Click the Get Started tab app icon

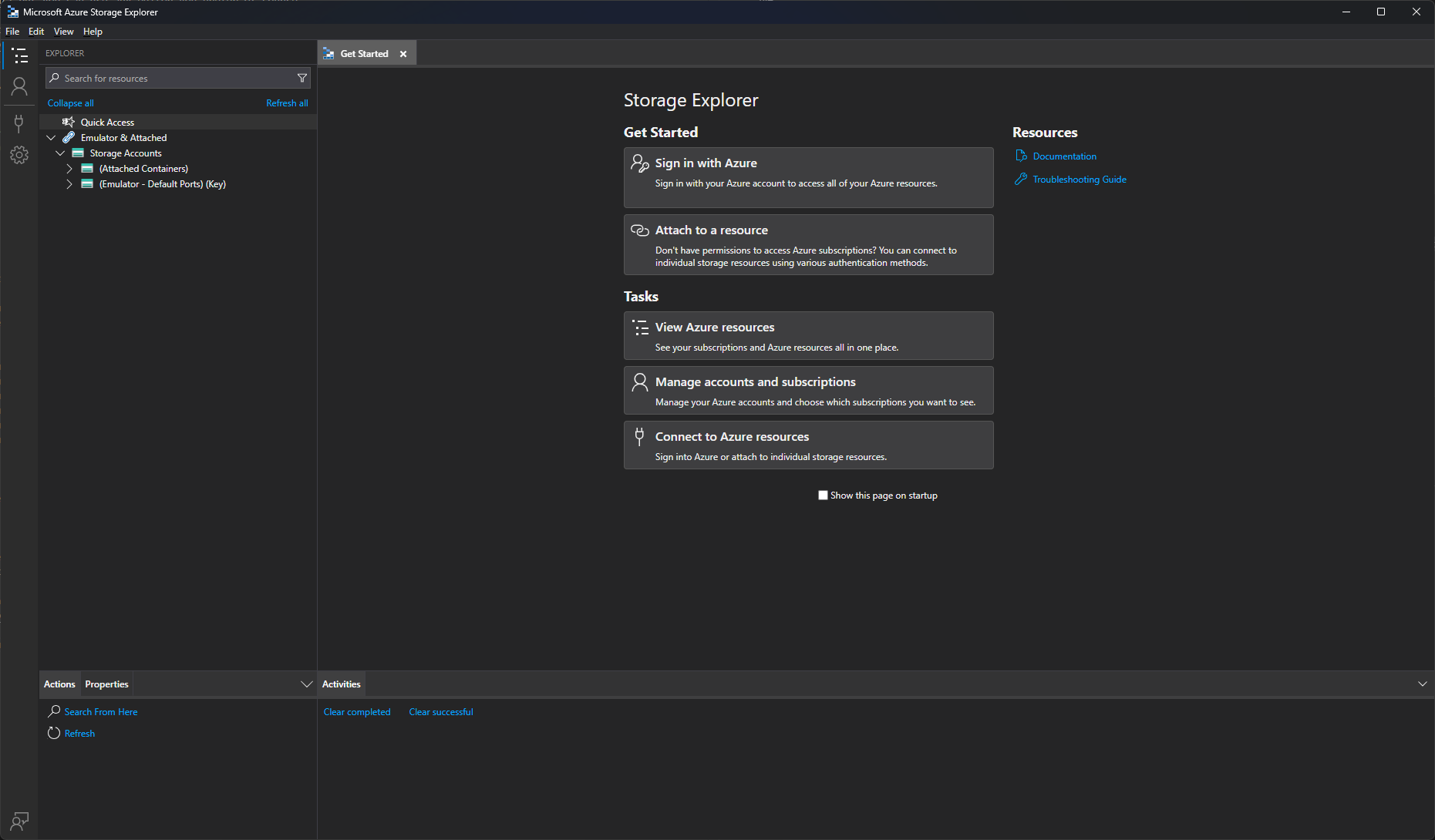[x=328, y=53]
